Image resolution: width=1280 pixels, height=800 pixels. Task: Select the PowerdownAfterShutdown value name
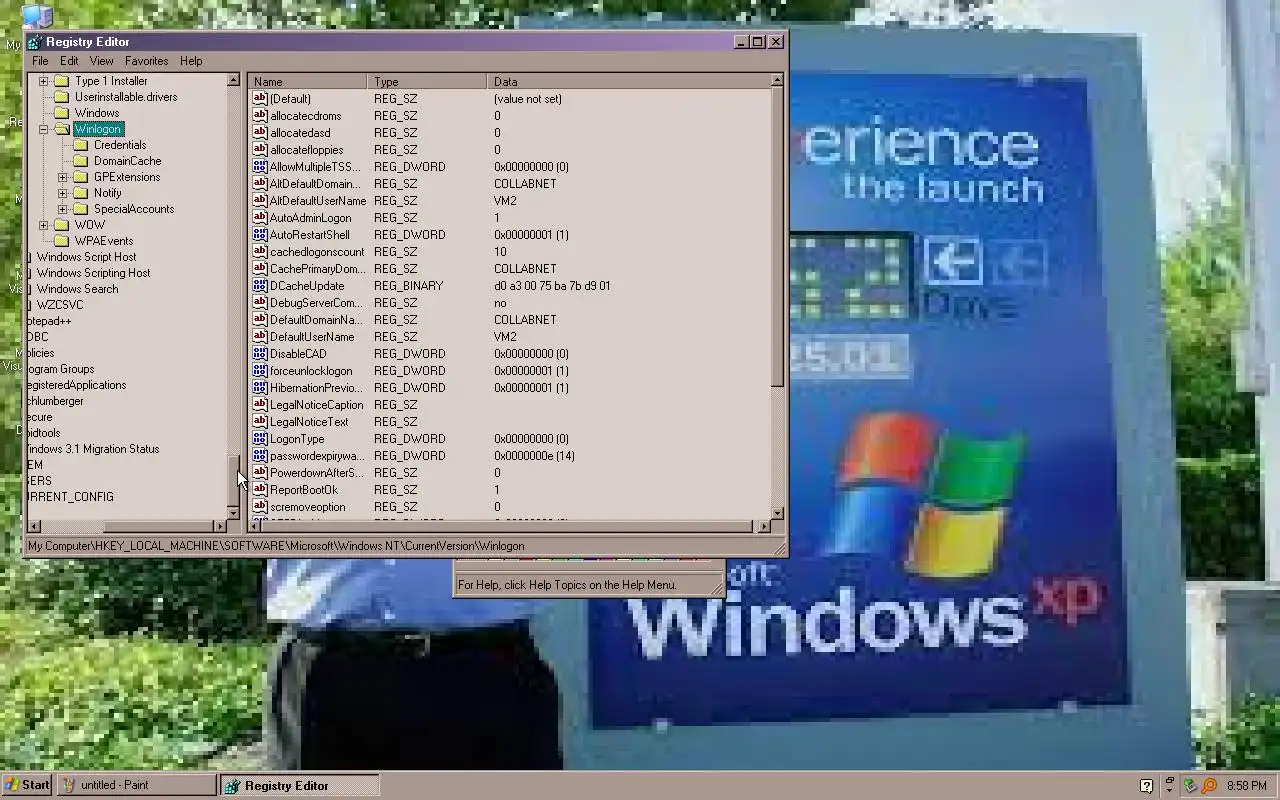click(316, 472)
